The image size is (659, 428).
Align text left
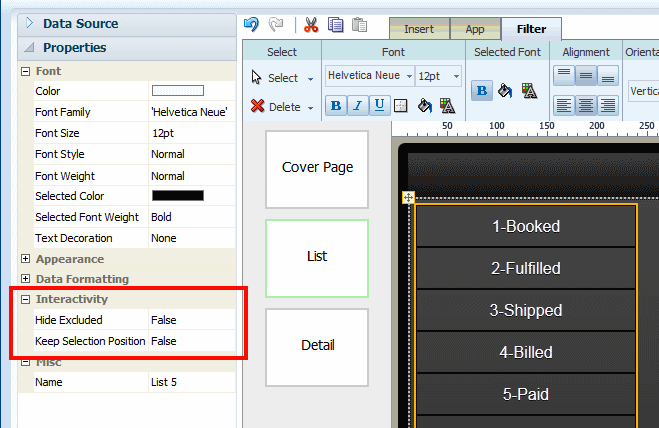(564, 105)
